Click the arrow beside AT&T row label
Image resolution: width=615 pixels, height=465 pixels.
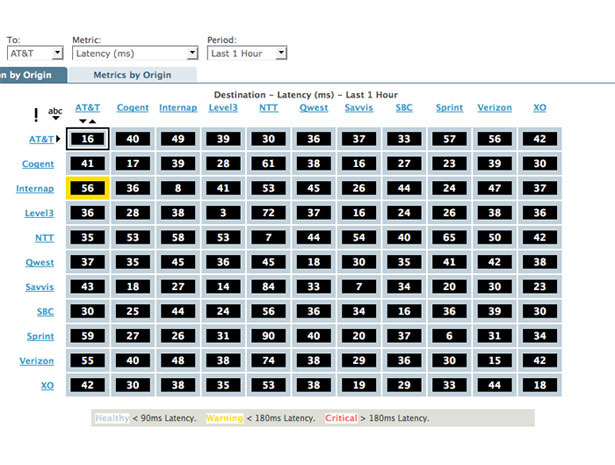pyautogui.click(x=58, y=139)
